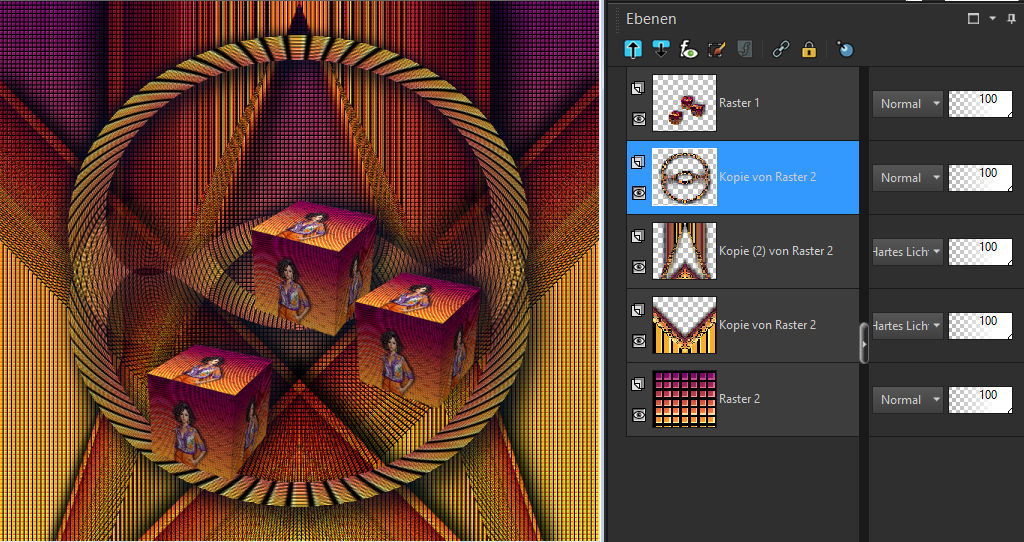1024x542 pixels.
Task: Toggle the lock transparency padlock icon
Action: click(x=808, y=50)
